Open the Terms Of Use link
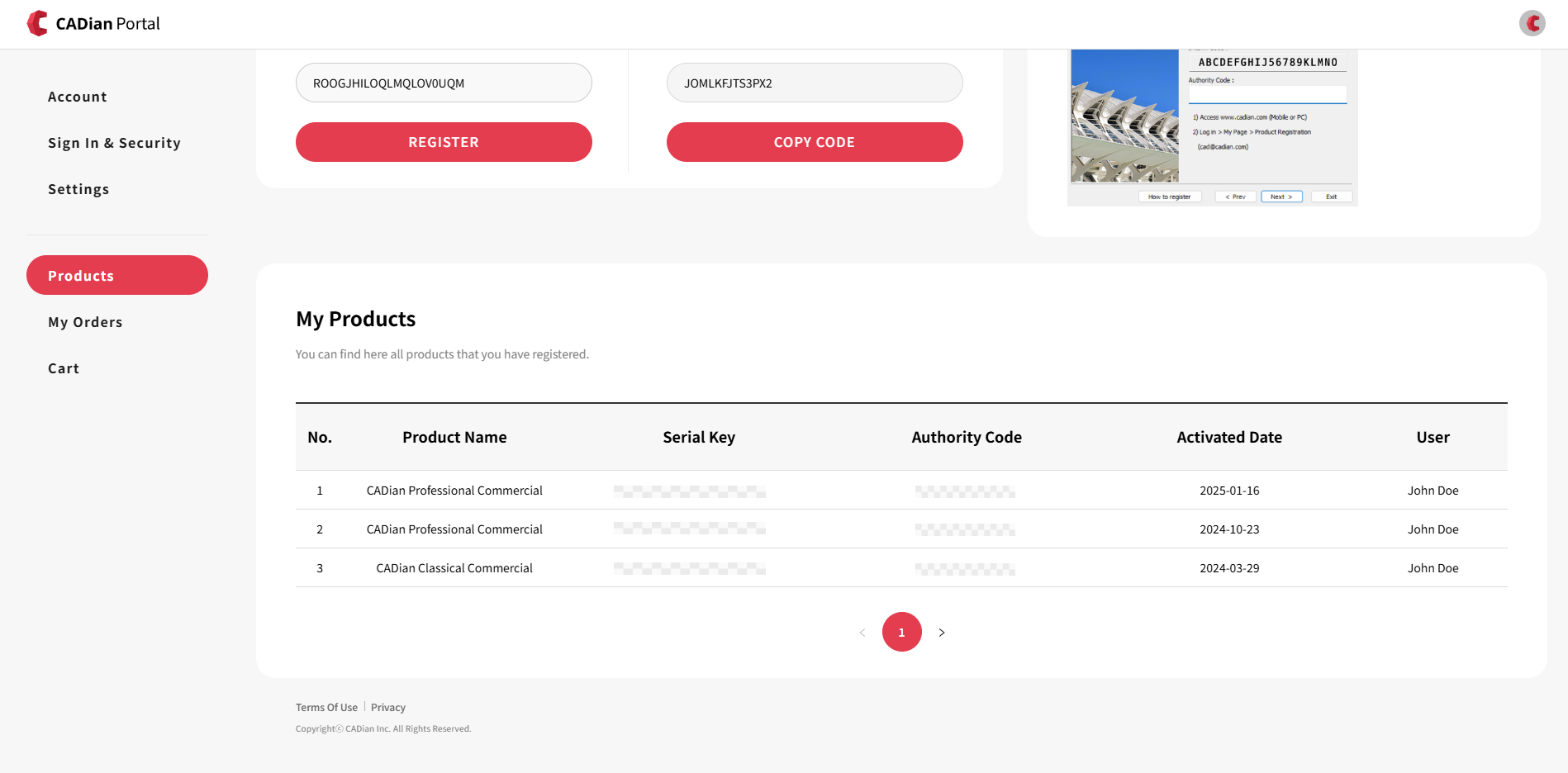The image size is (1568, 773). click(x=326, y=707)
